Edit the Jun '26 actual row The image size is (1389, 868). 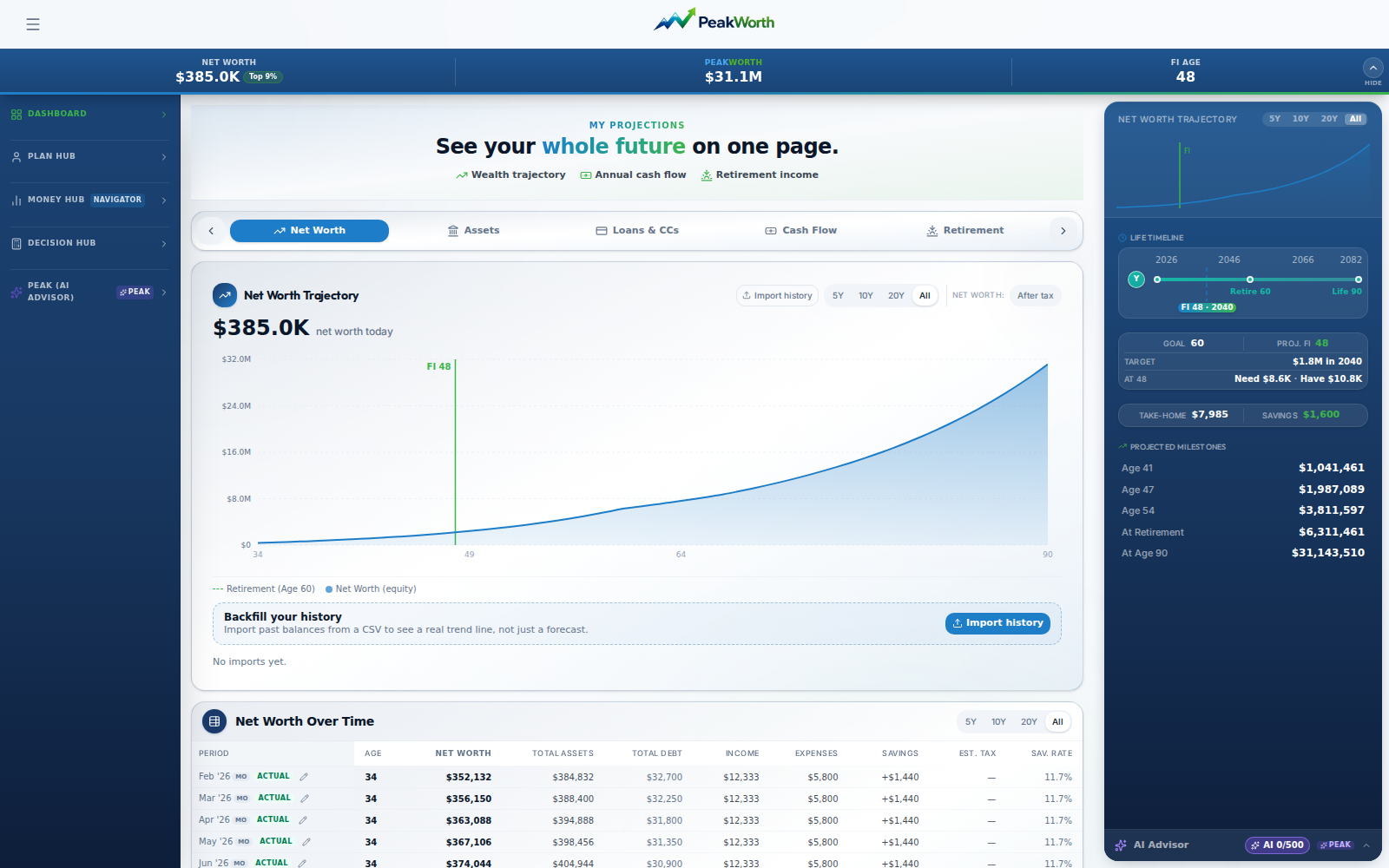coord(302,863)
